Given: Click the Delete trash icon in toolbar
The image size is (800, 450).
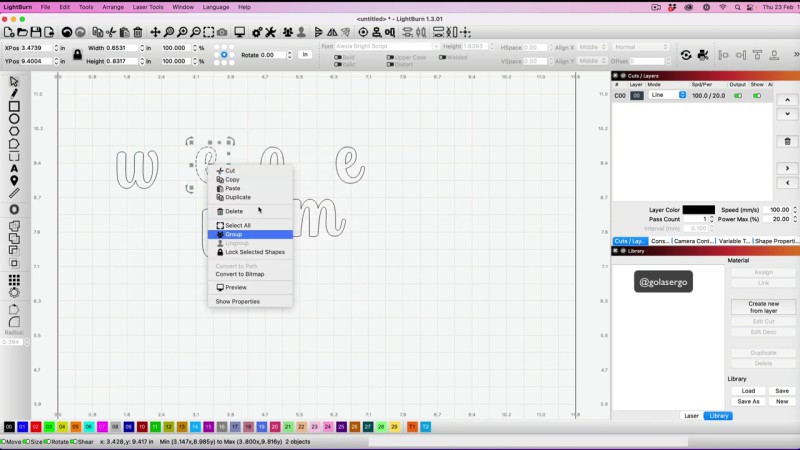Looking at the screenshot, I should 138,33.
